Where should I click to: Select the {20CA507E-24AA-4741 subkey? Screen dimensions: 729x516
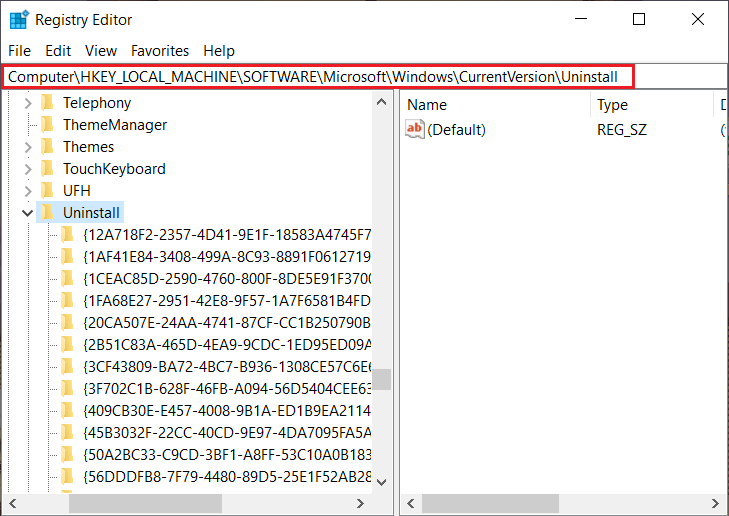[227, 323]
